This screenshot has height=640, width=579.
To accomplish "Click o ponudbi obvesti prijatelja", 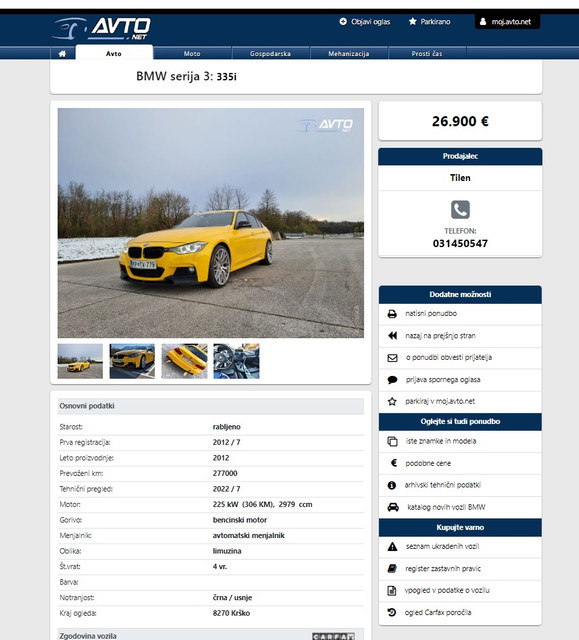I will tap(449, 357).
